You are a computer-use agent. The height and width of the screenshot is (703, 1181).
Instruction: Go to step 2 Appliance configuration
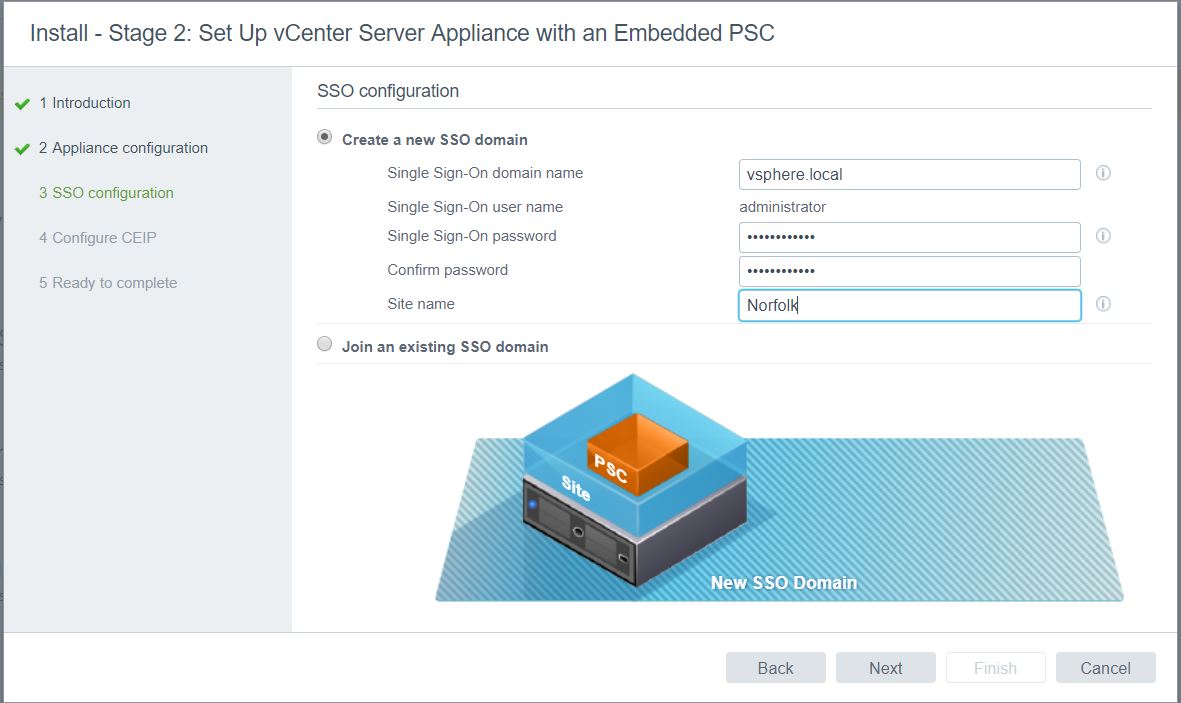click(x=124, y=148)
